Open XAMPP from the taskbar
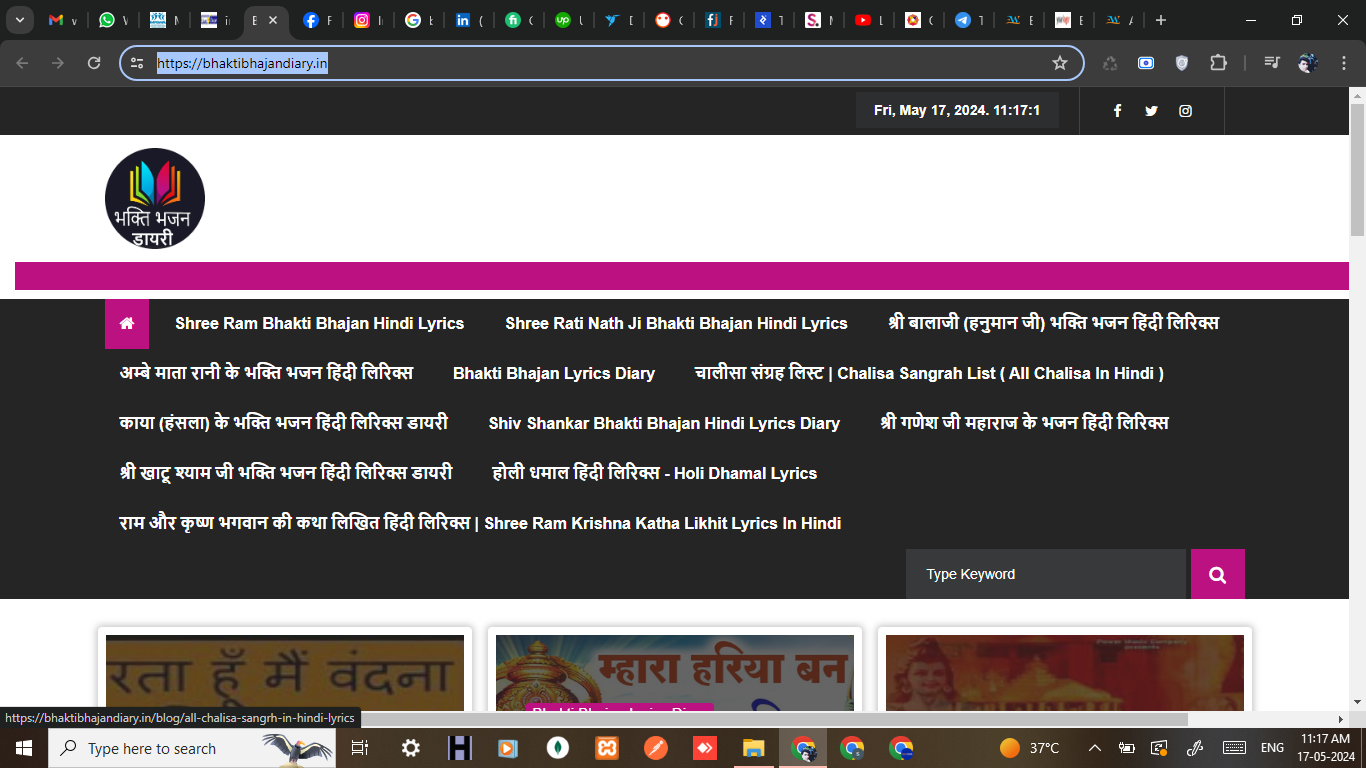Image resolution: width=1366 pixels, height=768 pixels. (x=606, y=748)
